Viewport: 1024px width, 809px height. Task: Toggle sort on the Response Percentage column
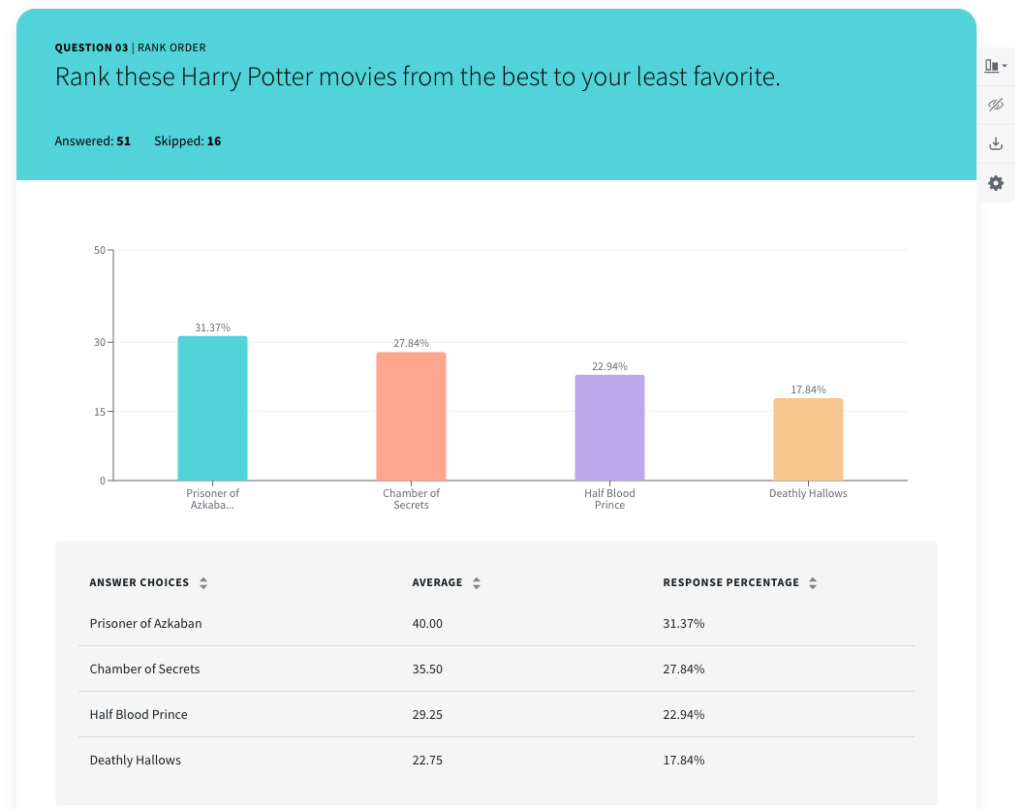pyautogui.click(x=811, y=582)
